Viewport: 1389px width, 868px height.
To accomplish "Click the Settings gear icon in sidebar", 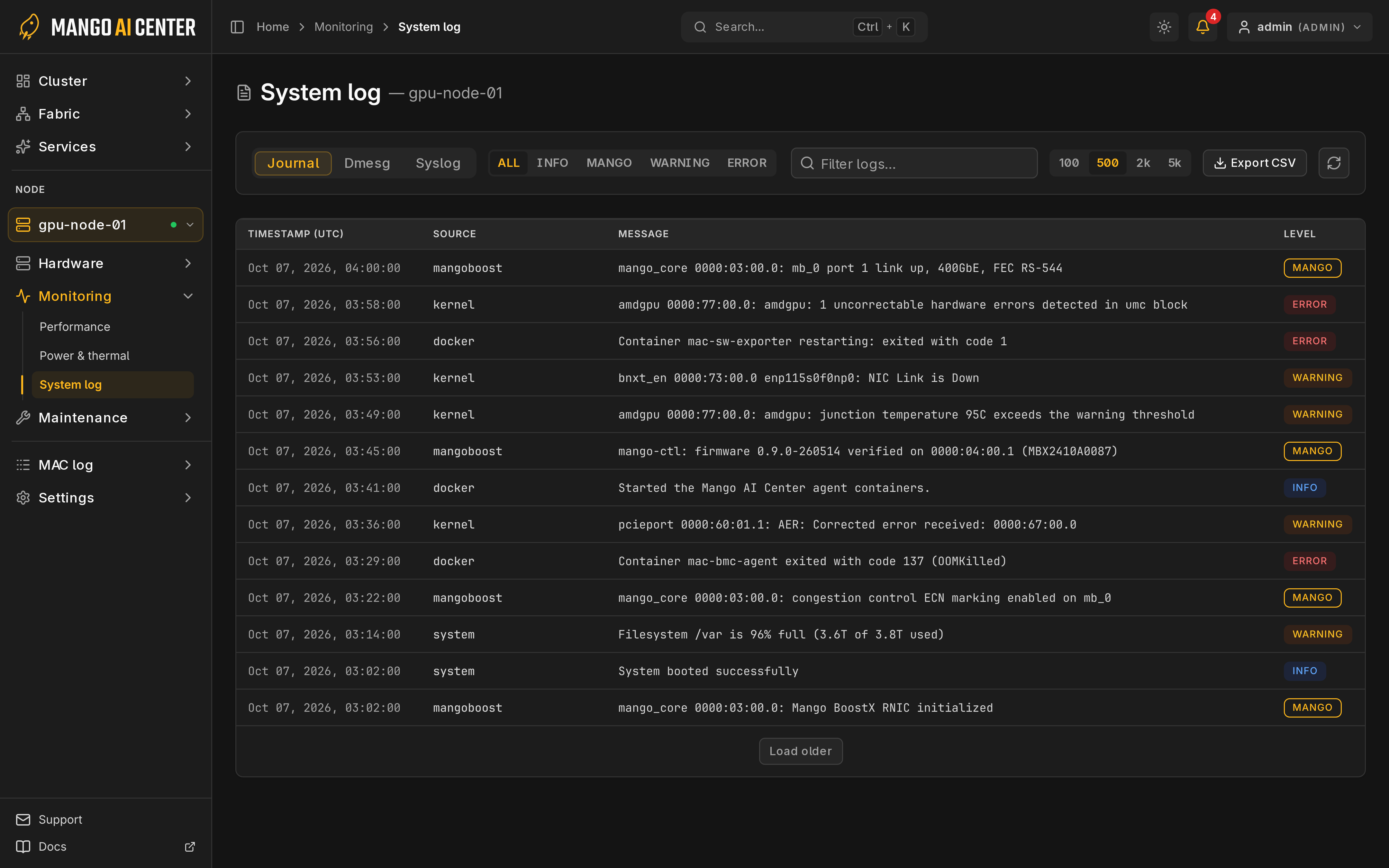I will [23, 497].
